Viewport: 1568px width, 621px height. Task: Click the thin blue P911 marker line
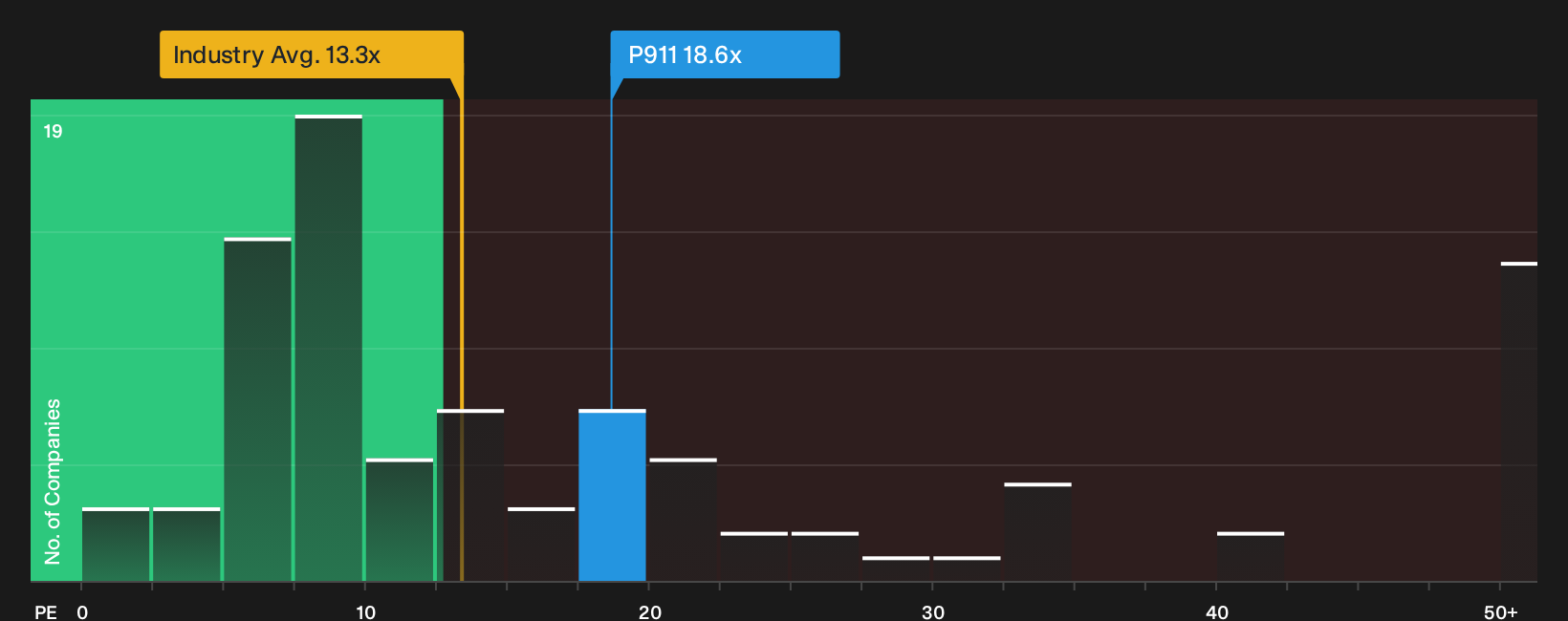(612, 254)
